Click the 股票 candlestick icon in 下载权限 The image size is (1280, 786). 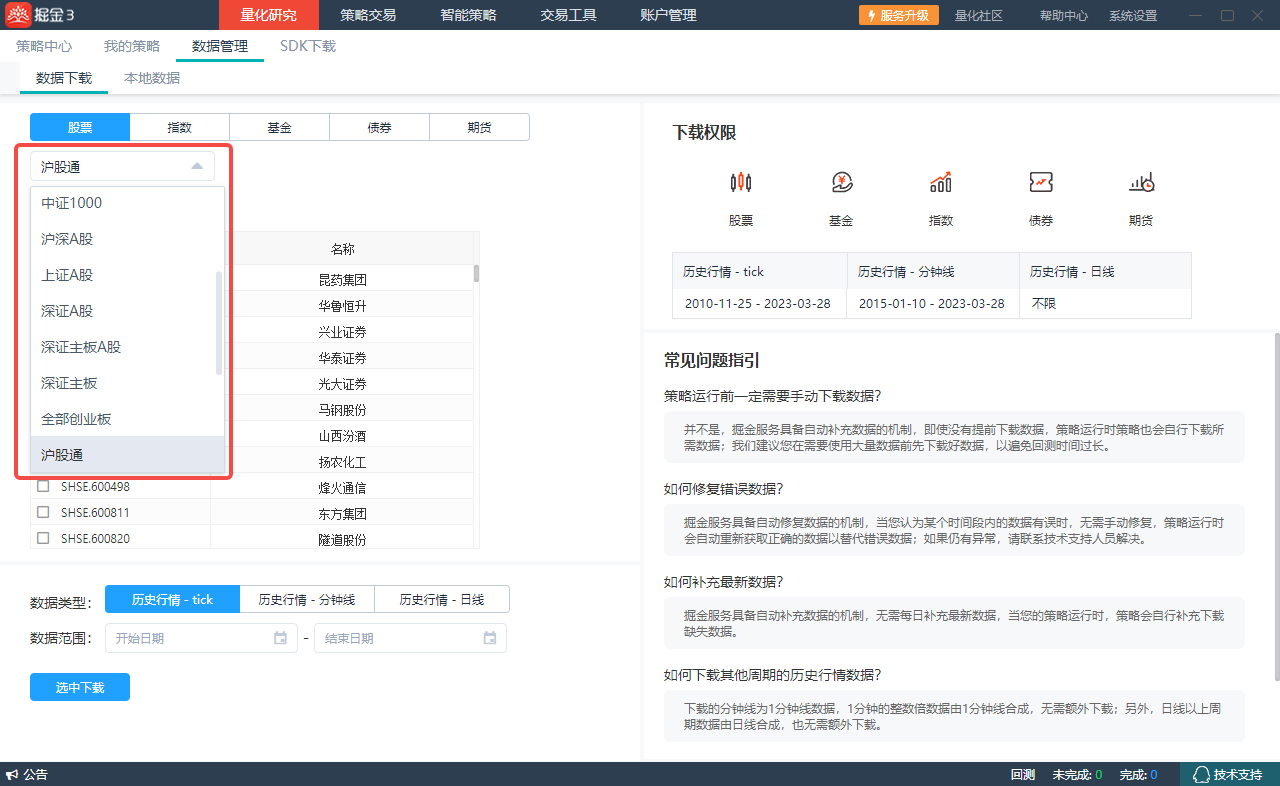(740, 182)
